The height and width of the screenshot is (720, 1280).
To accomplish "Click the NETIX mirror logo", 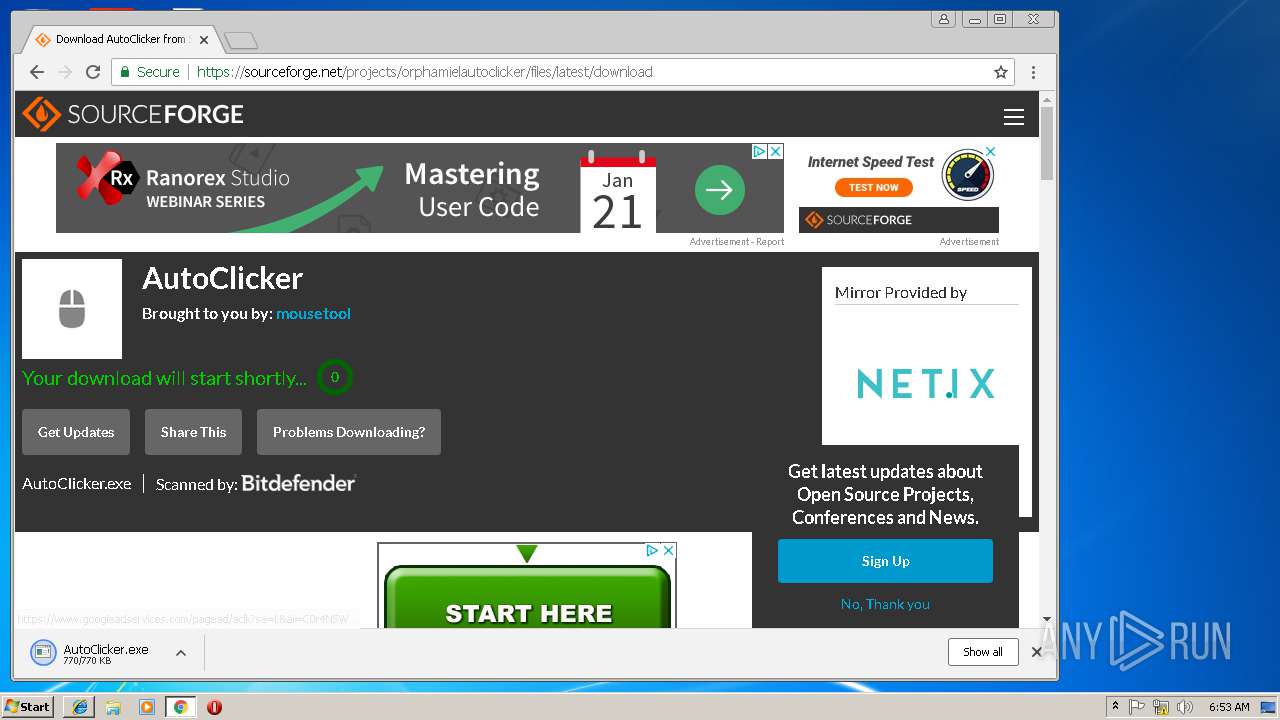I will 926,383.
